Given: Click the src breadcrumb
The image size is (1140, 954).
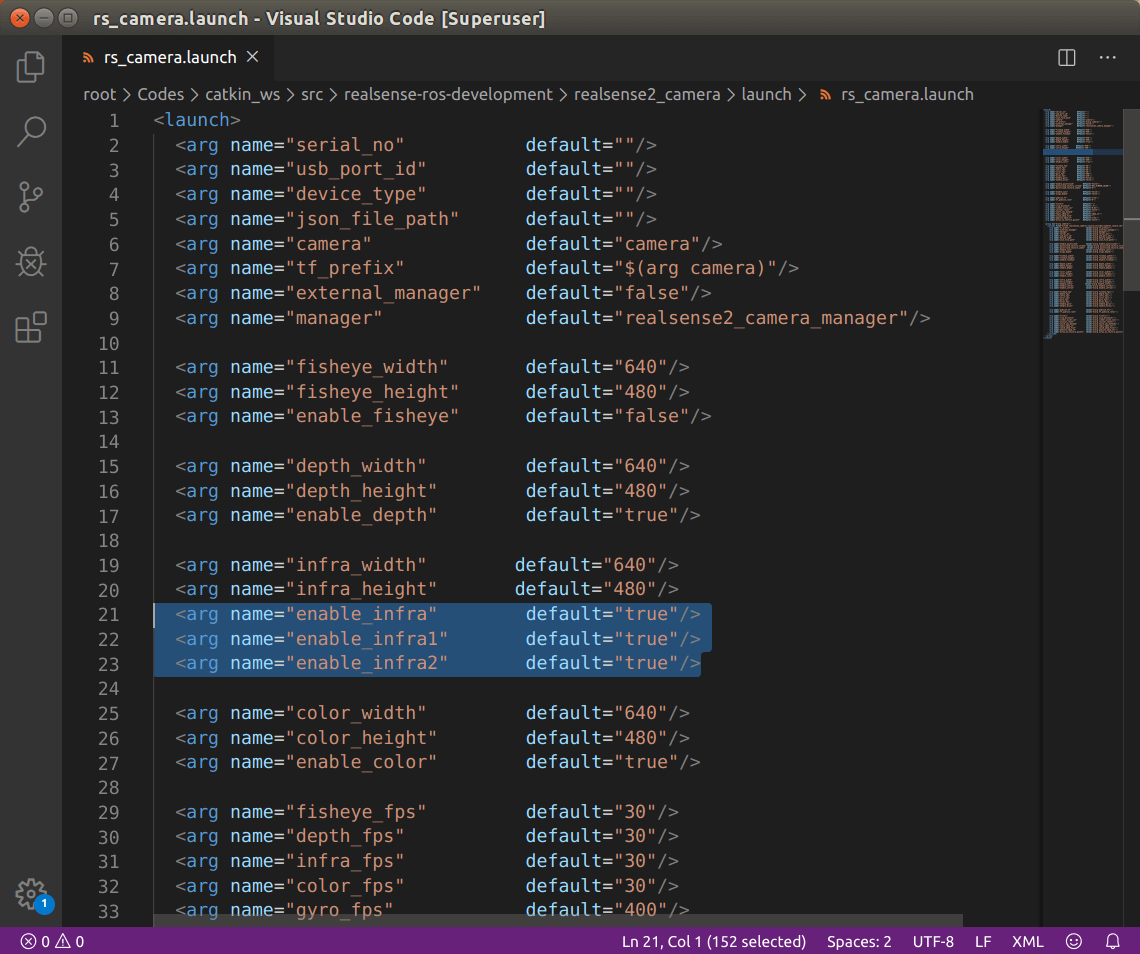Looking at the screenshot, I should (x=312, y=95).
